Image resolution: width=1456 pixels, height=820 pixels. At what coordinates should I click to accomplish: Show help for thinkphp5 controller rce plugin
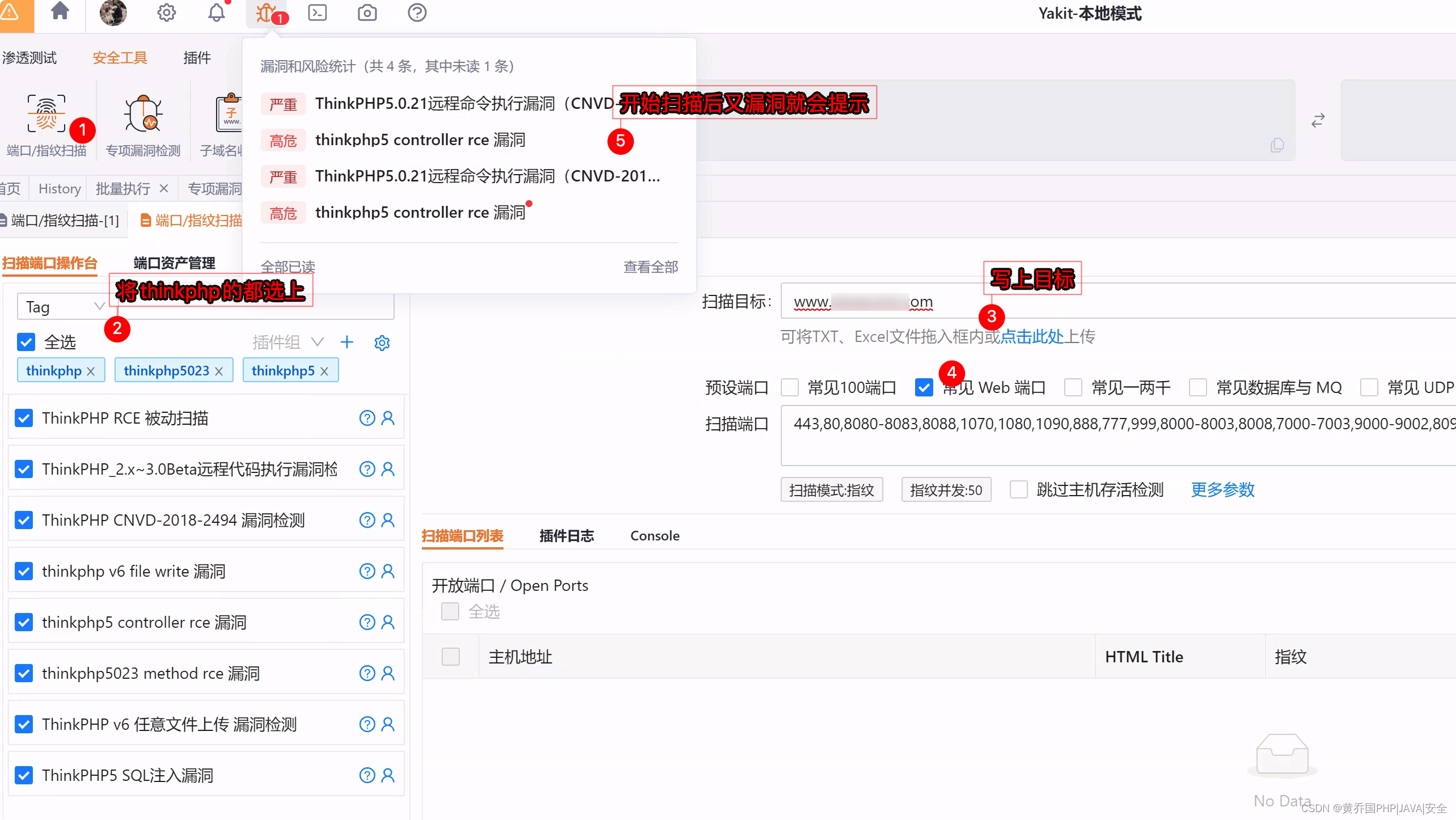click(367, 622)
